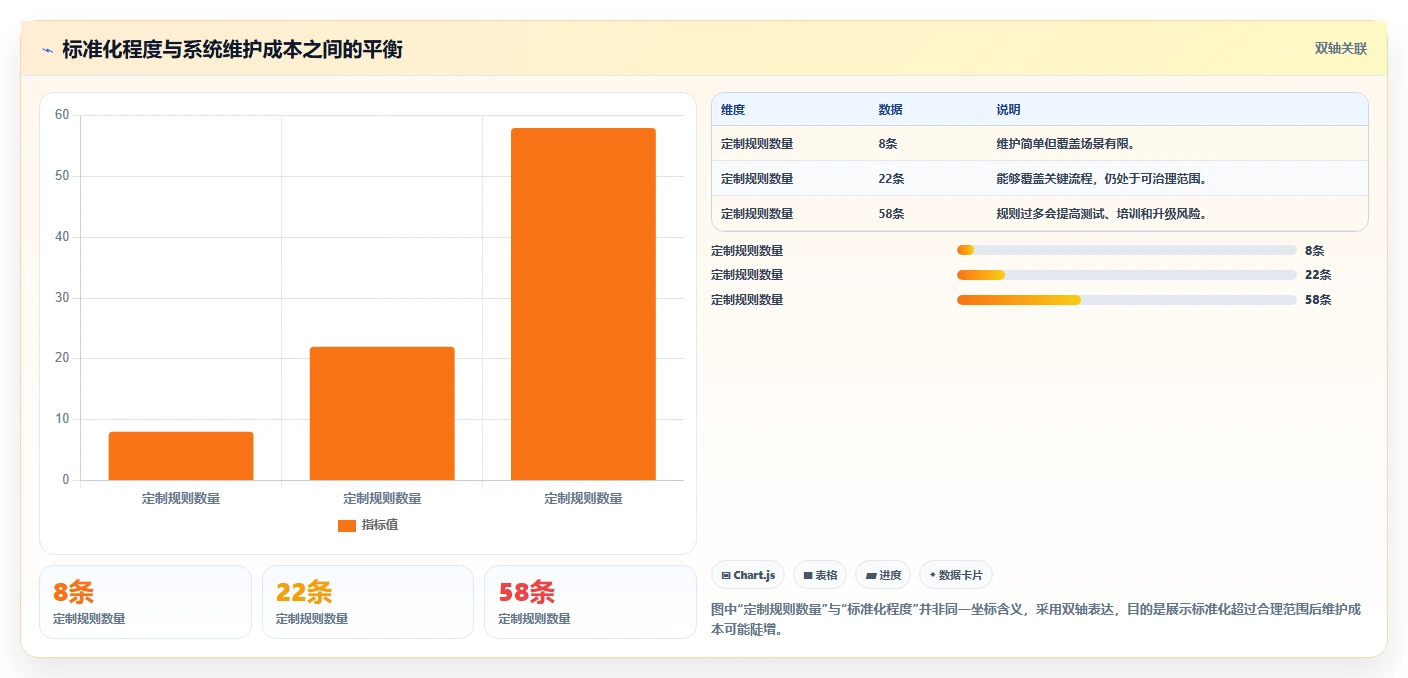Open the 22条 data card
The width and height of the screenshot is (1408, 678).
point(368,602)
